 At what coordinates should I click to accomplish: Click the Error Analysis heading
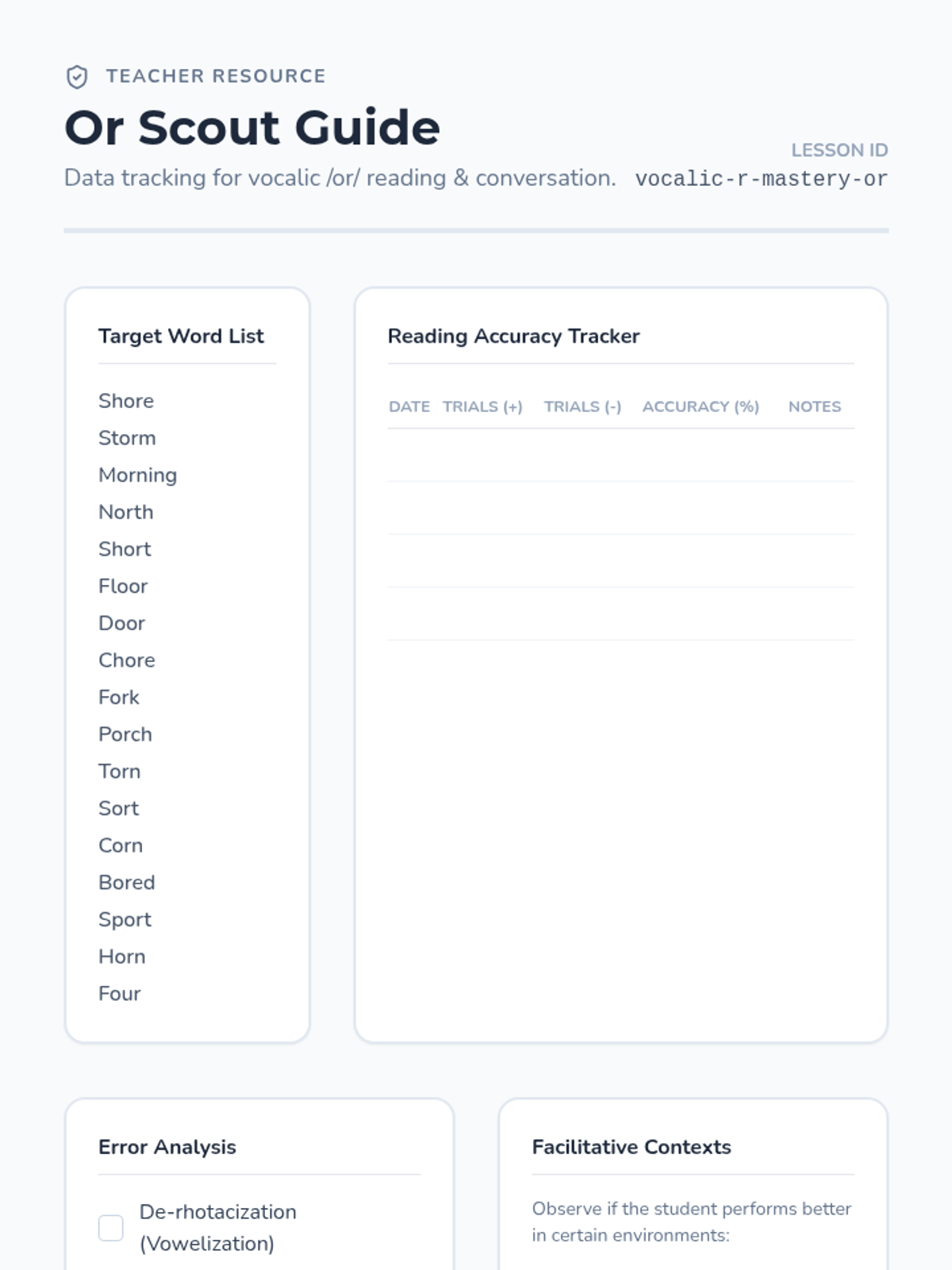coord(167,1147)
